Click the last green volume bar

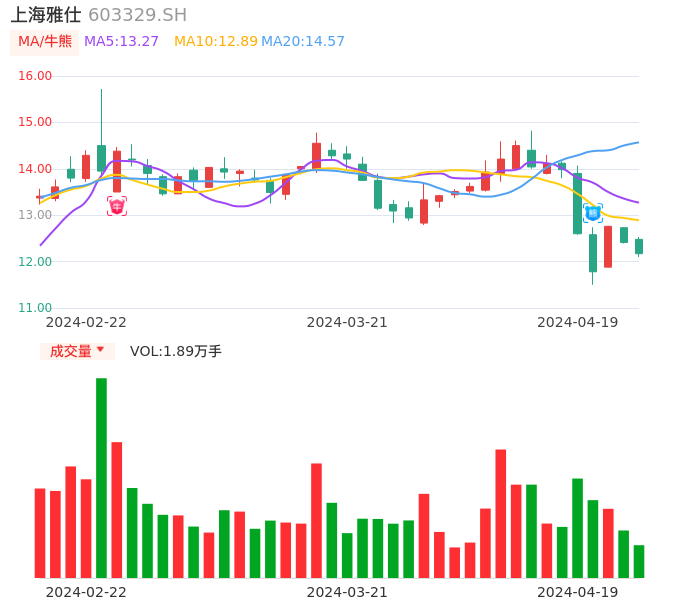tap(639, 561)
